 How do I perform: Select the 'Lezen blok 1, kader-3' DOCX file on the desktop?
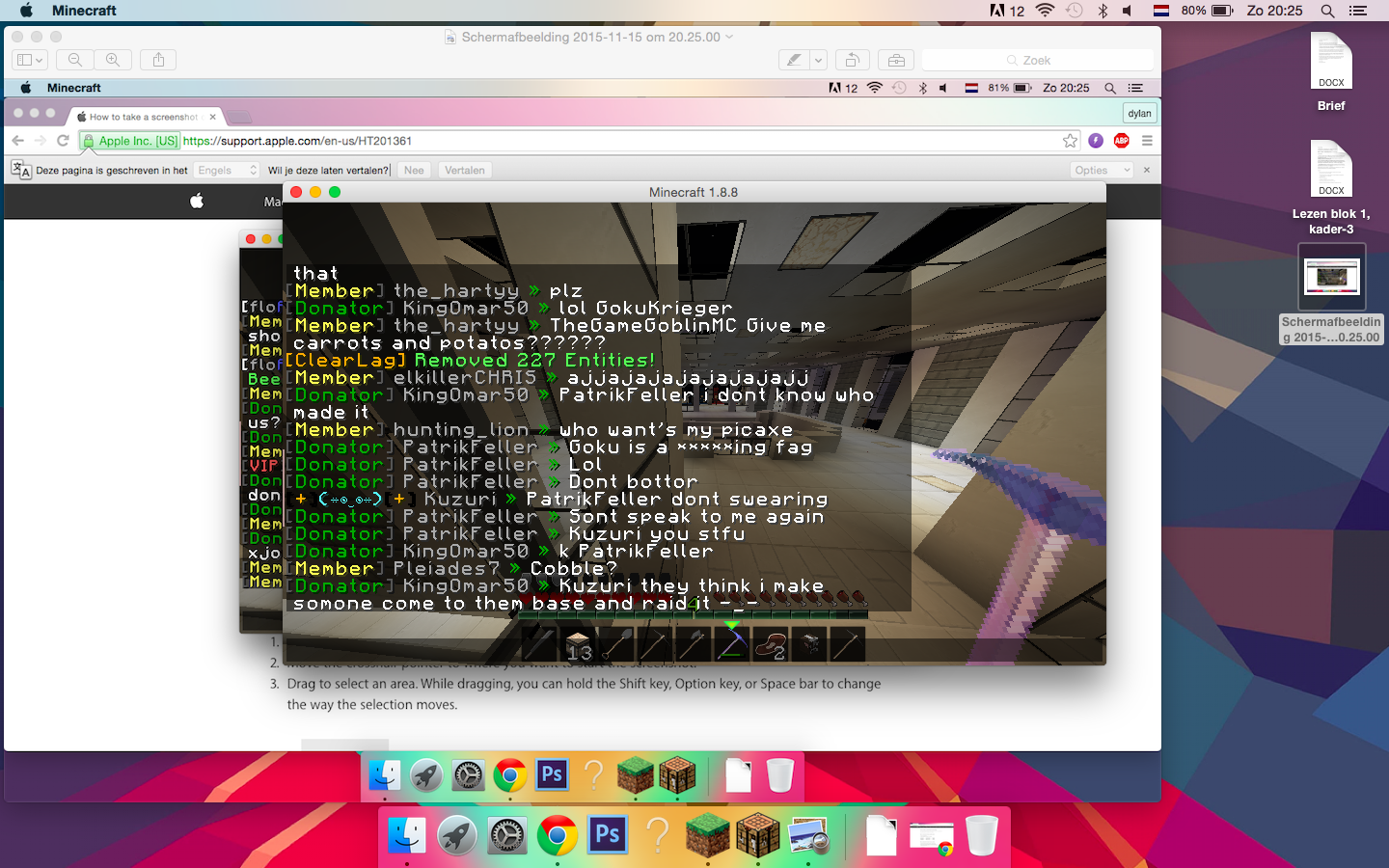click(1331, 188)
